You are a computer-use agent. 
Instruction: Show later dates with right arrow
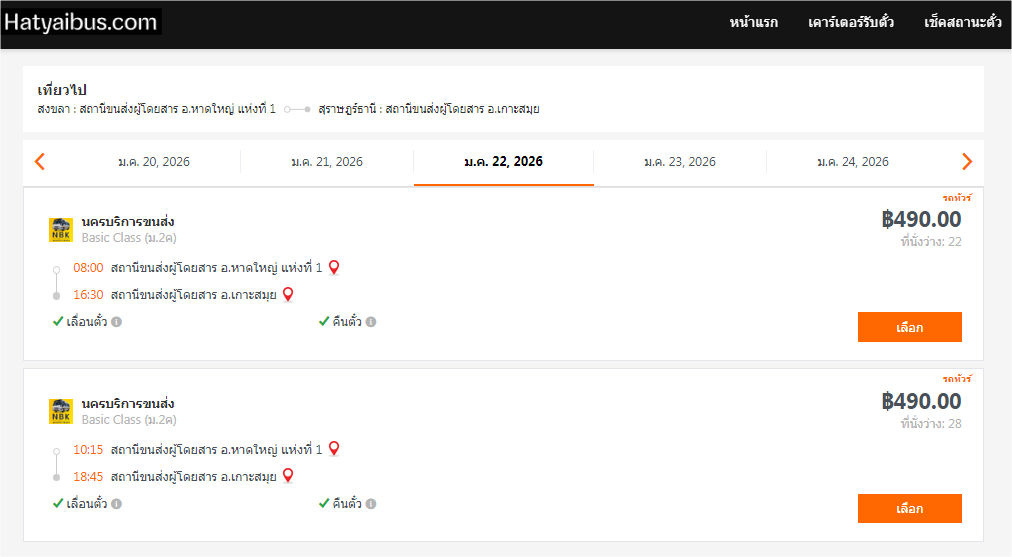tap(967, 161)
